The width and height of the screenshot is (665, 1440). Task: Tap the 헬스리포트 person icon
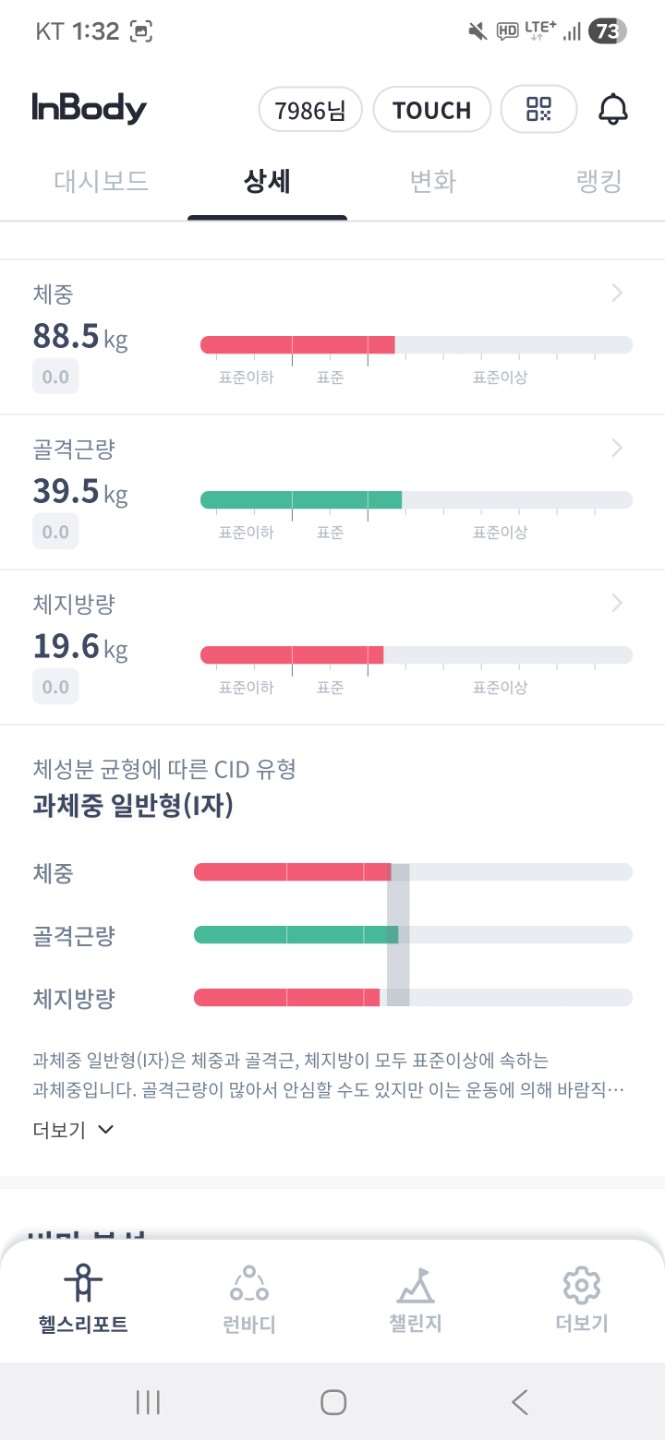click(x=83, y=1282)
